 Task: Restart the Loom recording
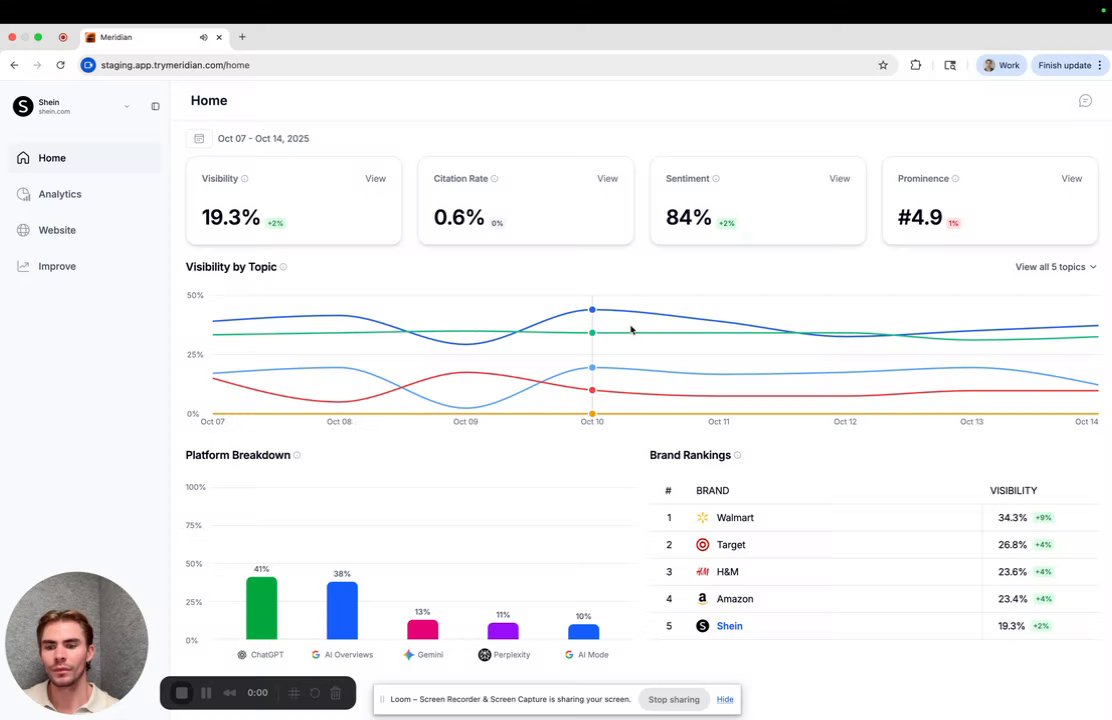315,693
